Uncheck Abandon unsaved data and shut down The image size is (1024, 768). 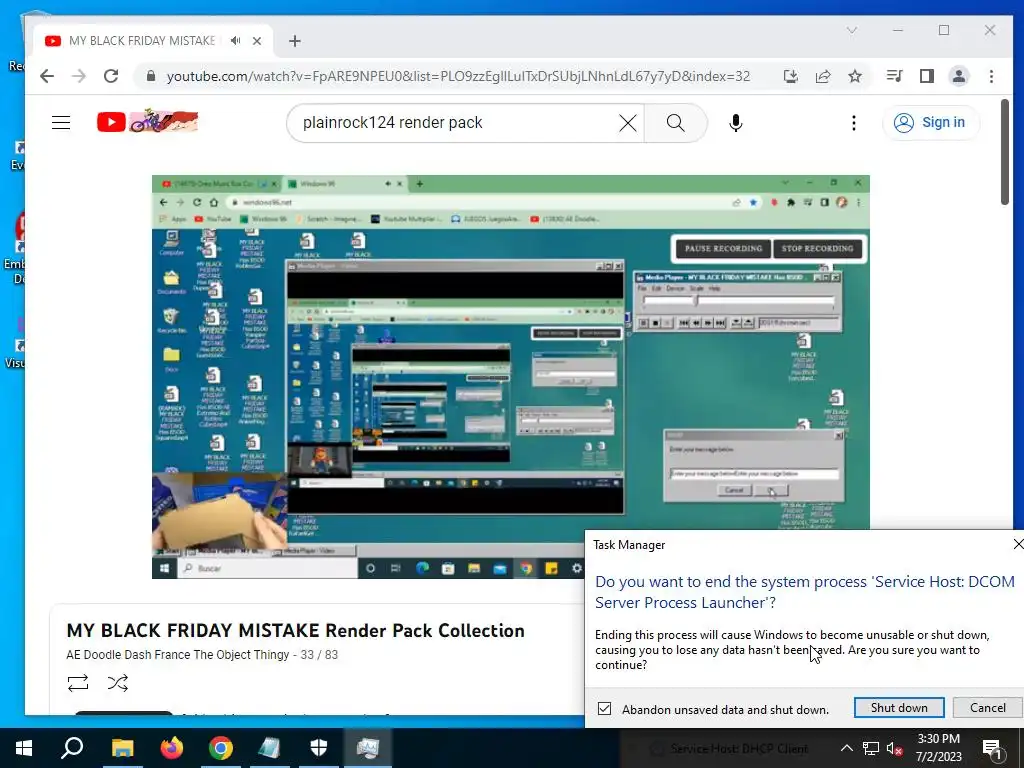pos(605,709)
